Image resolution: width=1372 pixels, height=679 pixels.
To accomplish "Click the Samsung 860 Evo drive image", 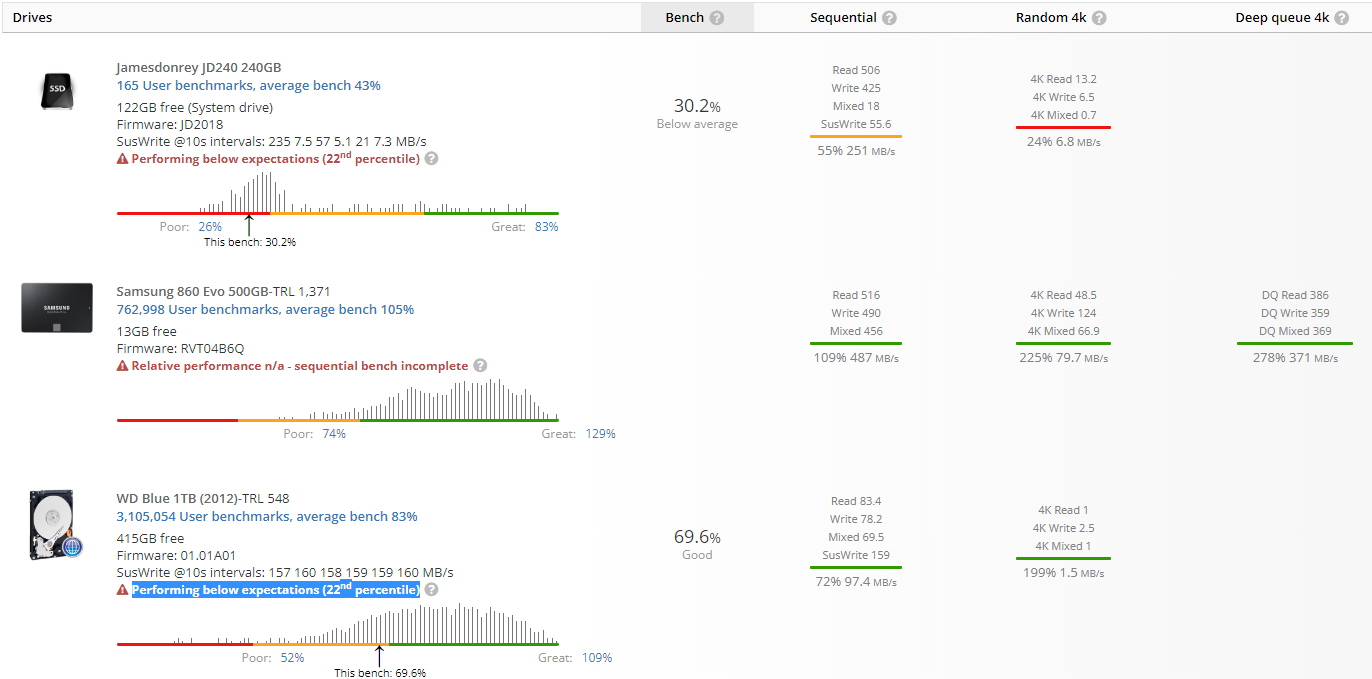I will coord(57,308).
